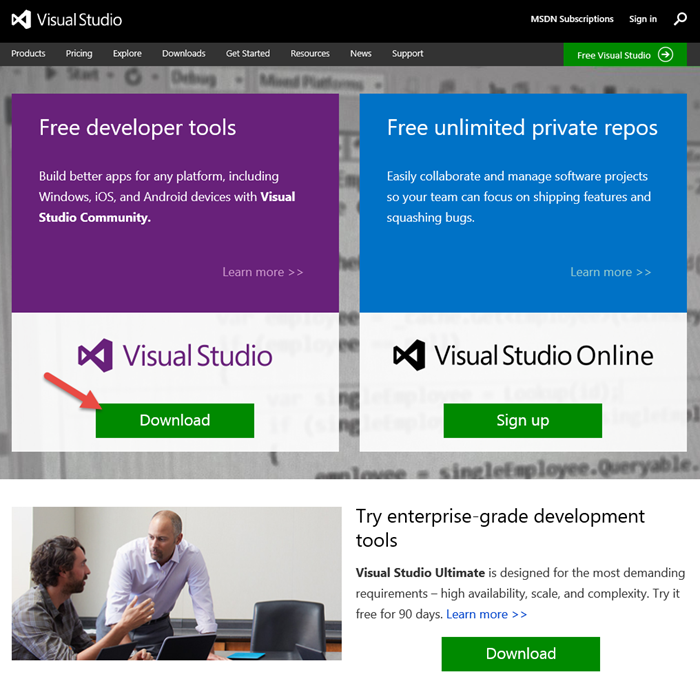This screenshot has height=681, width=700.
Task: Open the Explore menu item
Action: (x=127, y=54)
